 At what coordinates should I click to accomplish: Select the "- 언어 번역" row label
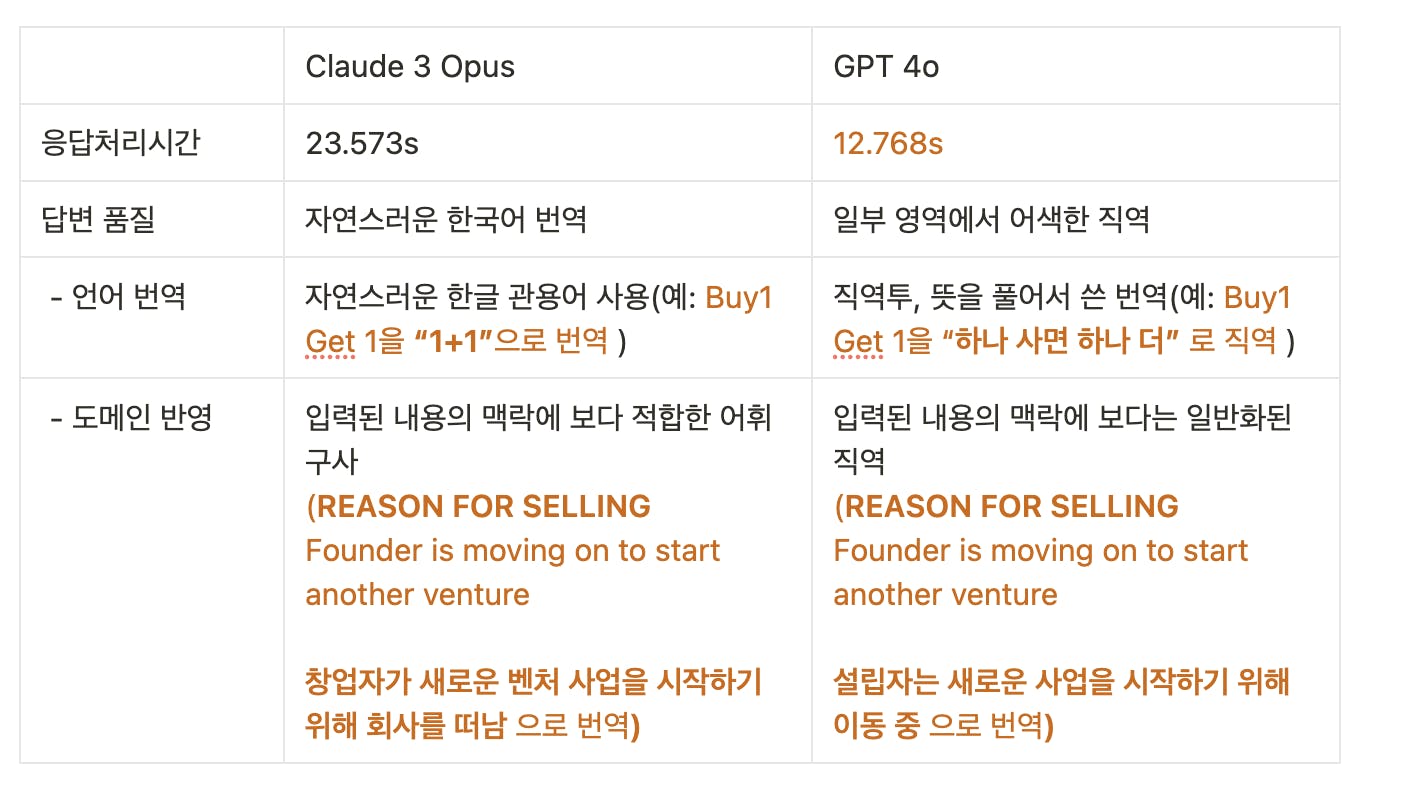tap(117, 297)
